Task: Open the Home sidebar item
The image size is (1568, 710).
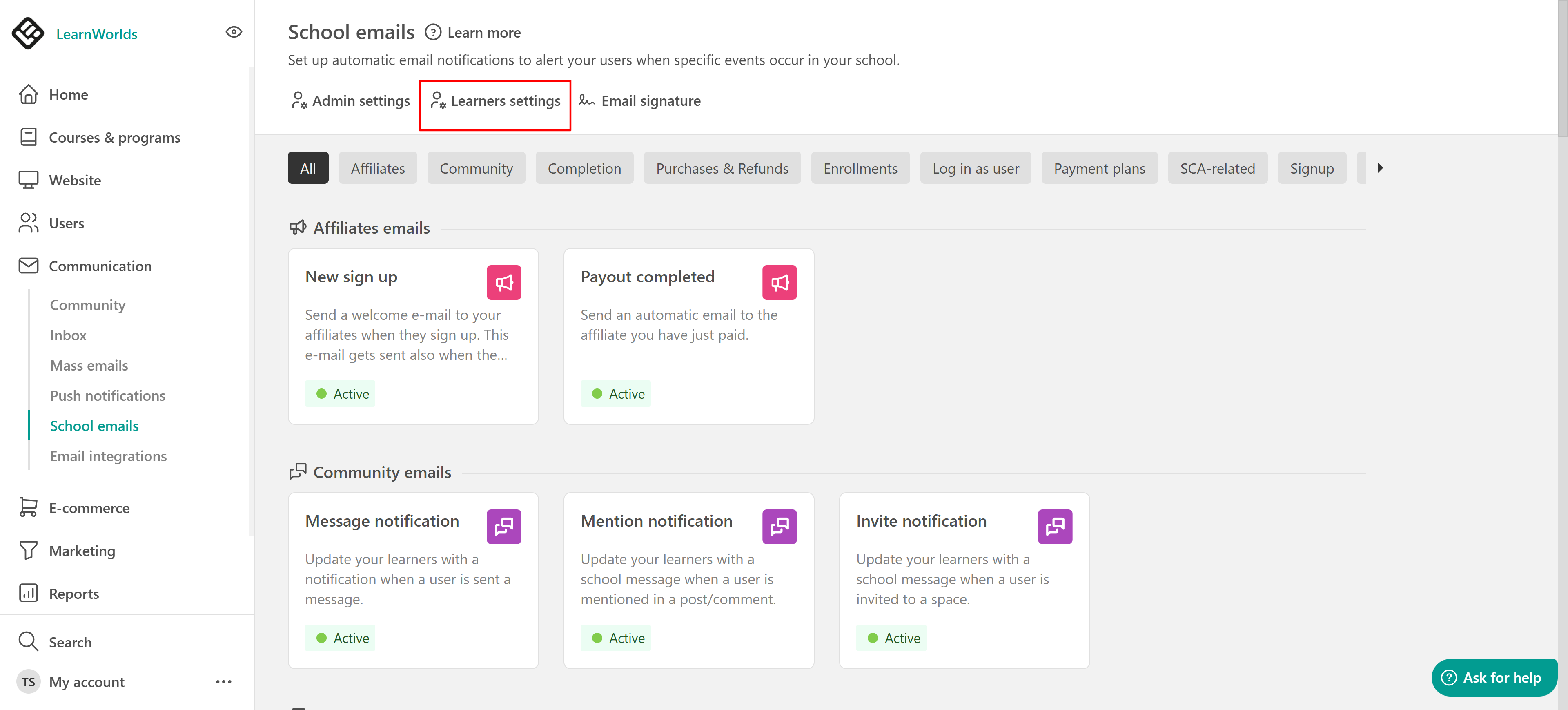Action: tap(68, 94)
